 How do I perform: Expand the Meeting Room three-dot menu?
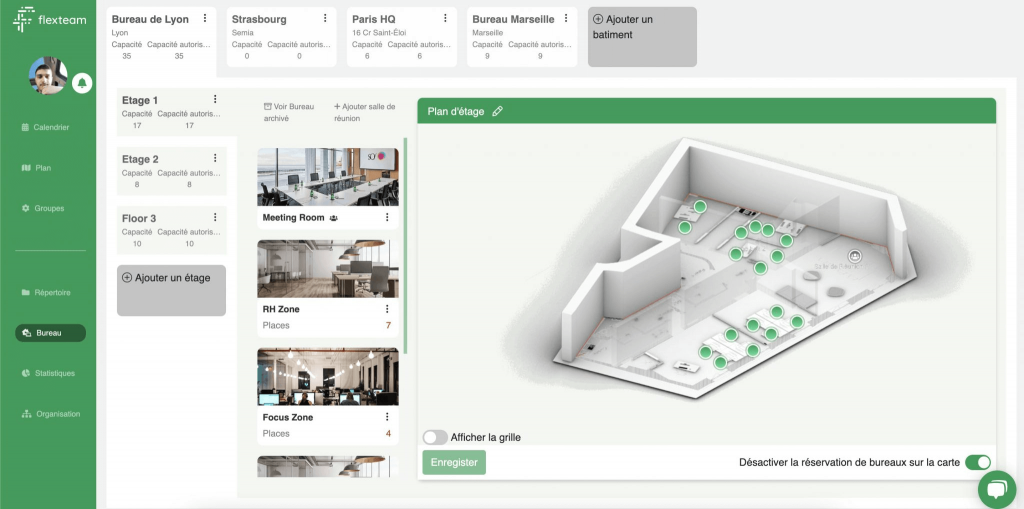[387, 217]
